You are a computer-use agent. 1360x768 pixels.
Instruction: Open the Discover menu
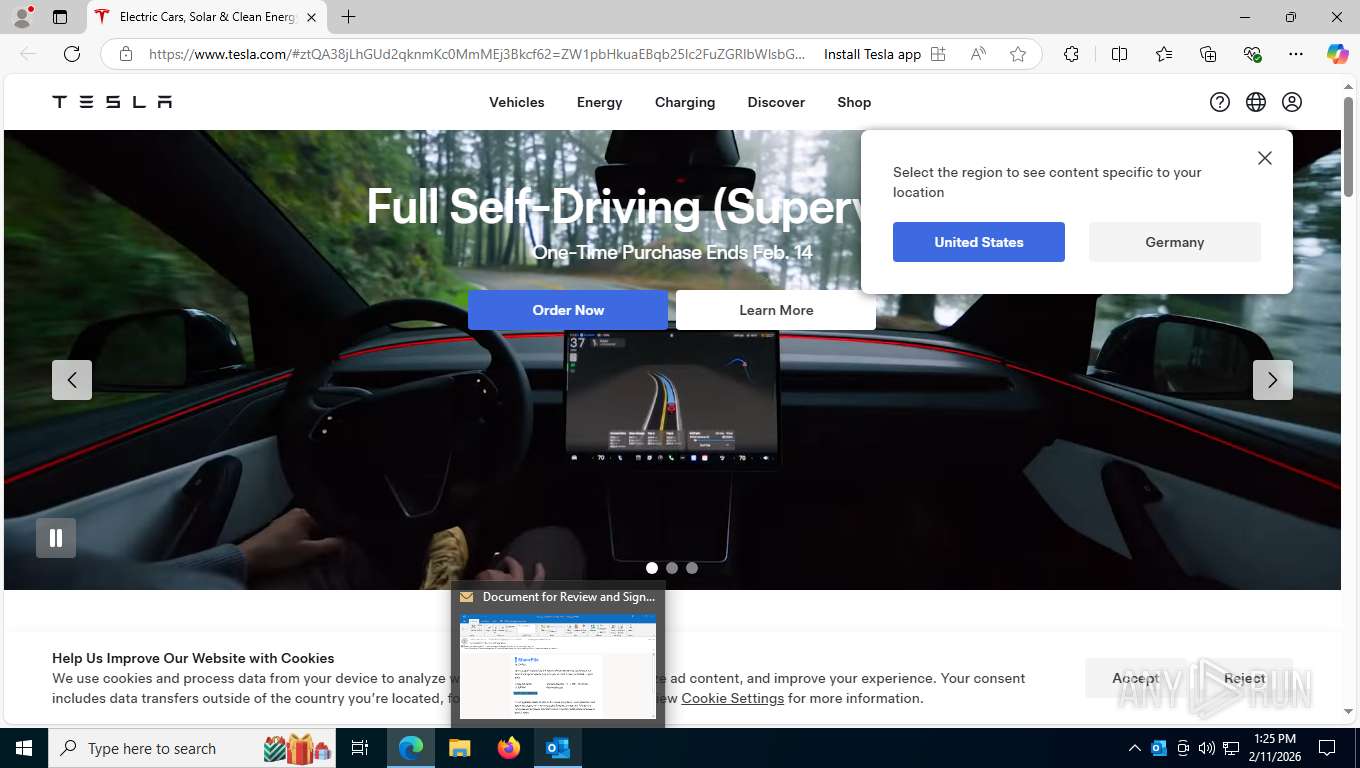coord(776,102)
